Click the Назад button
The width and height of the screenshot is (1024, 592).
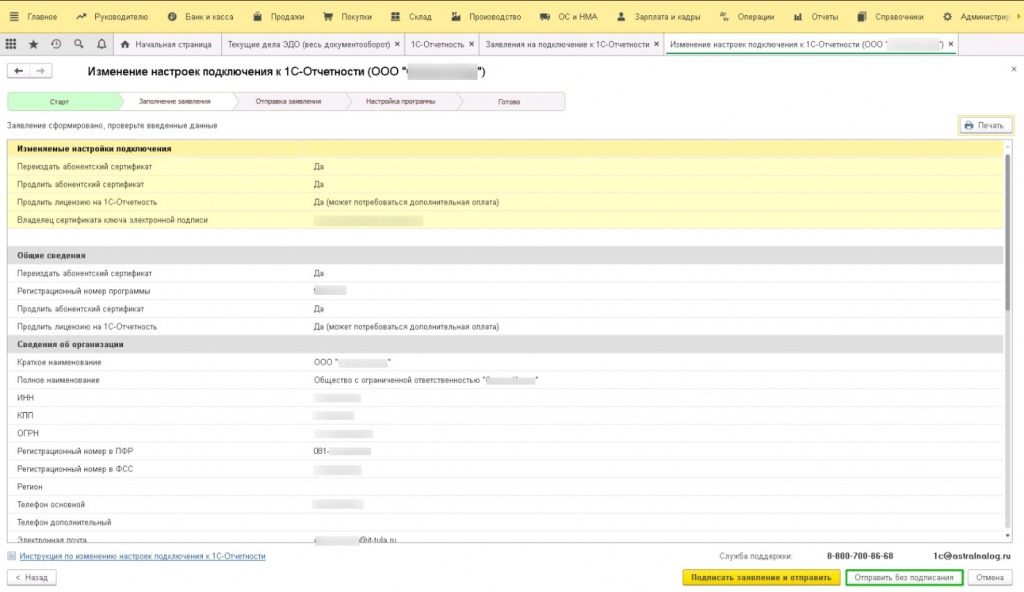tap(31, 577)
